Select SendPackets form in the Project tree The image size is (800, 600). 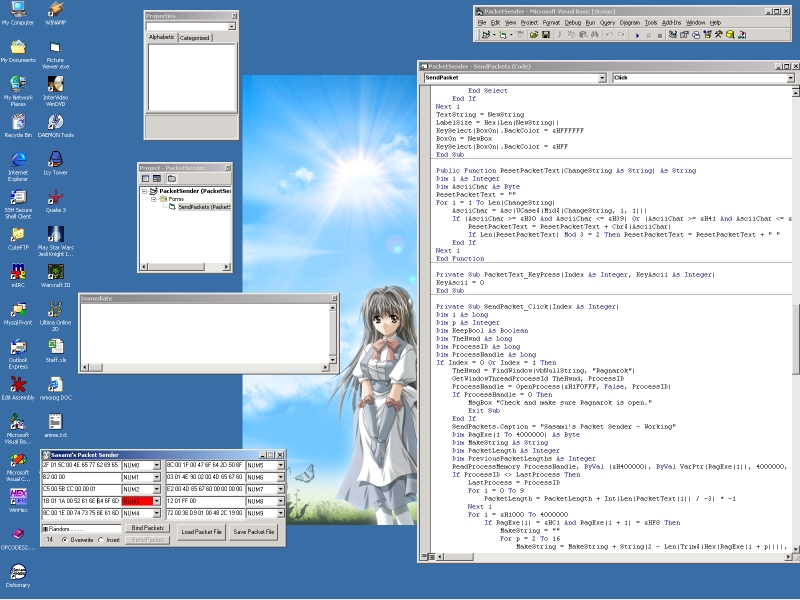pyautogui.click(x=204, y=207)
